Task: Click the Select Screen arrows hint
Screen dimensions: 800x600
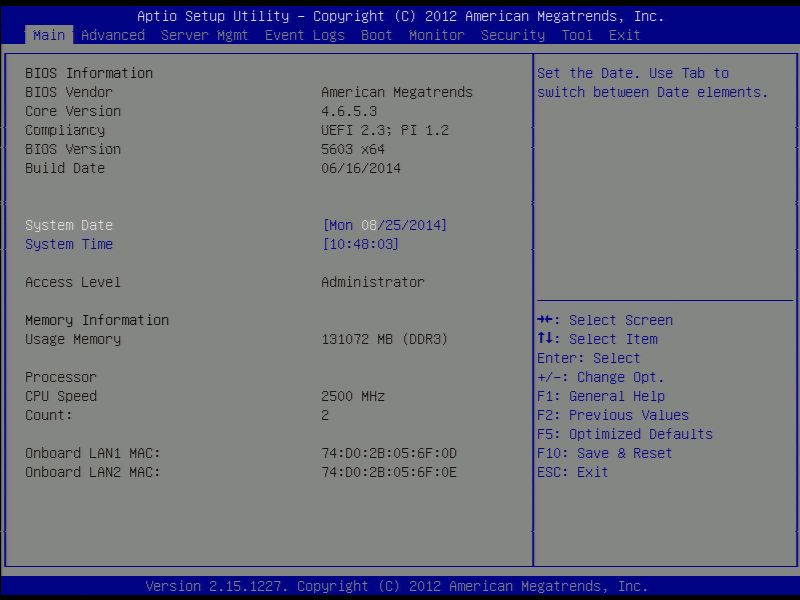Action: 605,320
